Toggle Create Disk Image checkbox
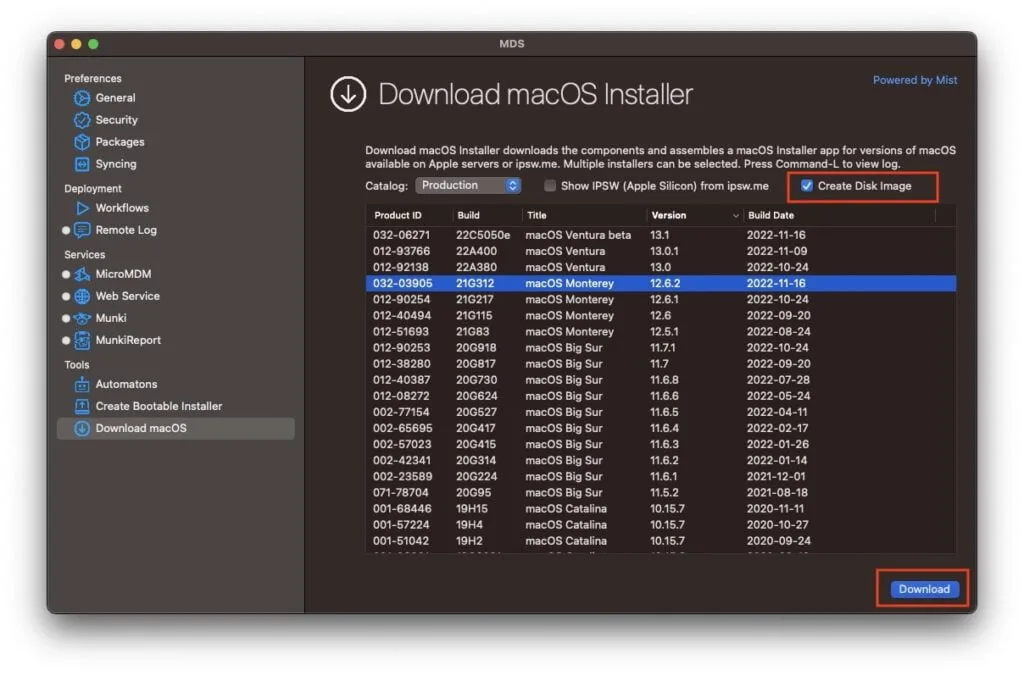This screenshot has height=676, width=1024. 807,185
